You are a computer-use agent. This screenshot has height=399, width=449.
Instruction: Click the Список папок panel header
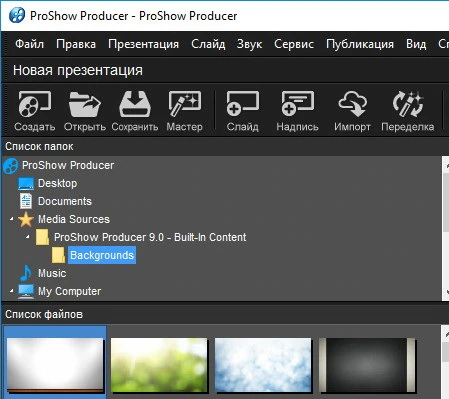click(x=39, y=146)
